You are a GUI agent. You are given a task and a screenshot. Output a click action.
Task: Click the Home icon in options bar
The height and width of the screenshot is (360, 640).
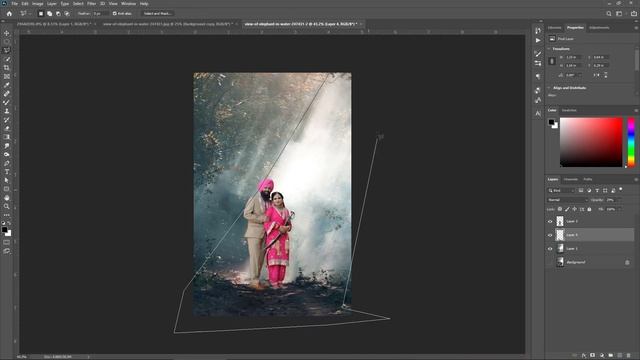tap(9, 13)
